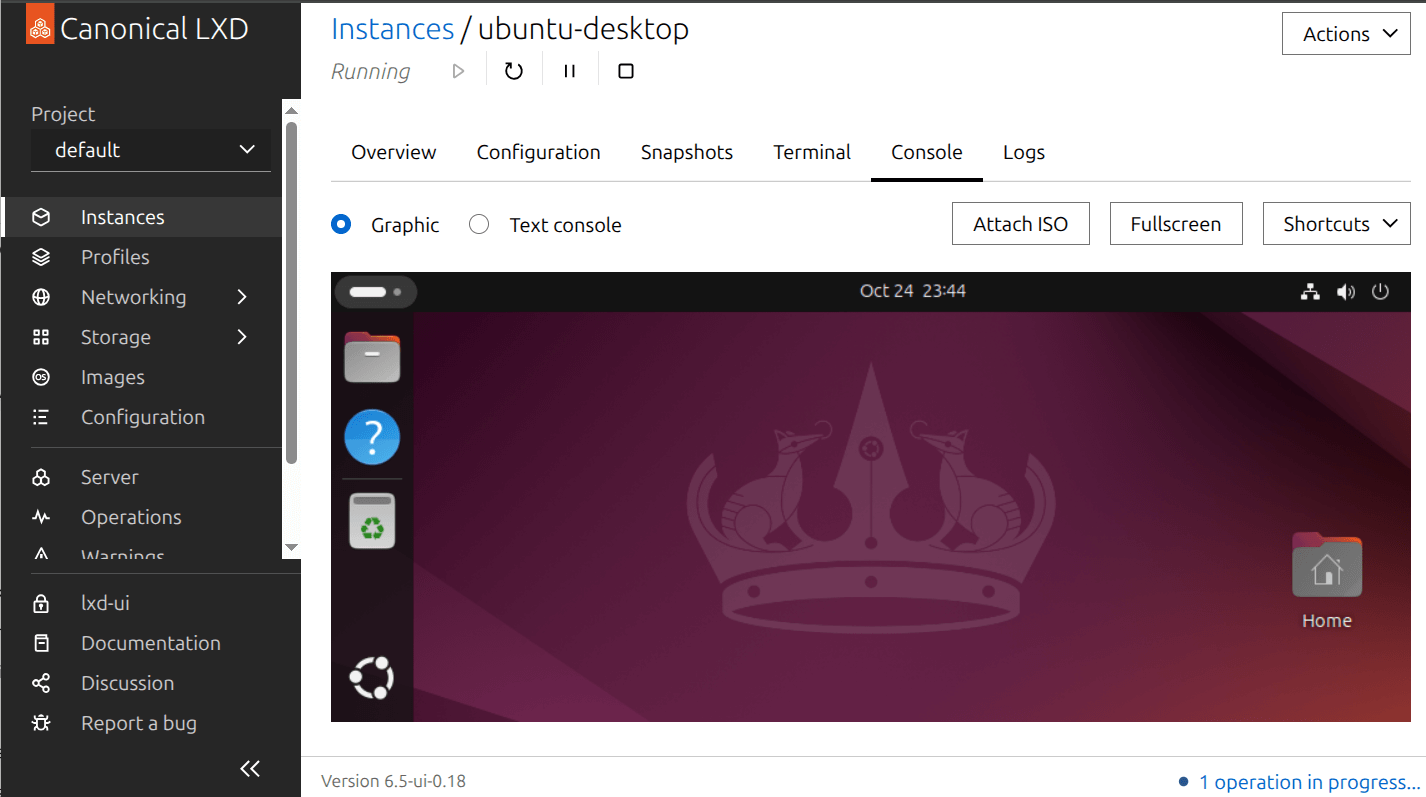This screenshot has width=1426, height=797.
Task: Open the Project default dropdown
Action: tap(151, 150)
